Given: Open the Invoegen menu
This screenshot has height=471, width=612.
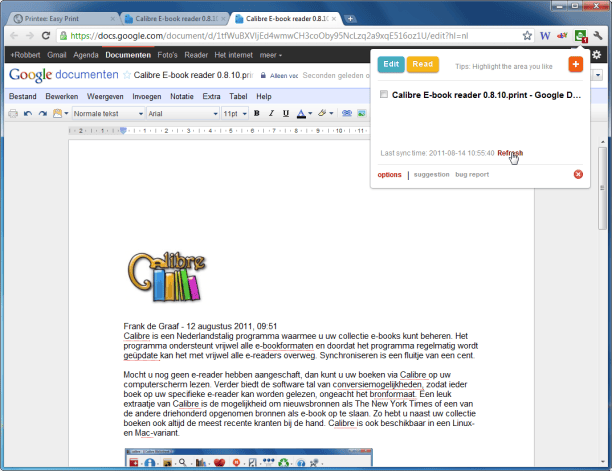Looking at the screenshot, I should 146,96.
